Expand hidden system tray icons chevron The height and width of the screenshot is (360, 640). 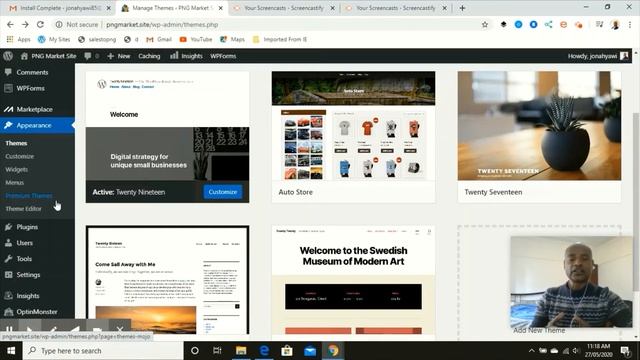[x=531, y=351]
